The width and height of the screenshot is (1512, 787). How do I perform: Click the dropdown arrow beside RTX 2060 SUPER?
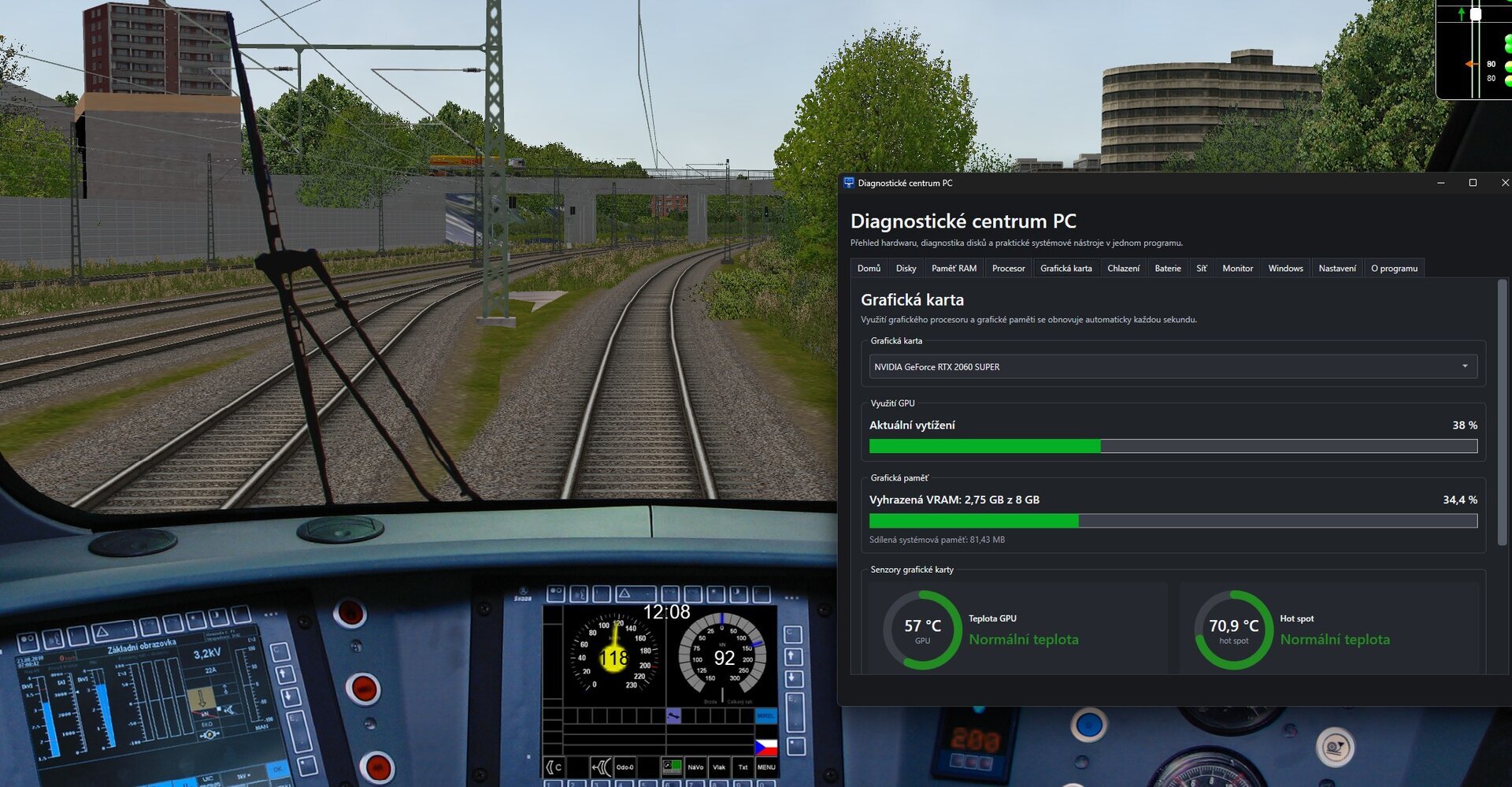click(1465, 366)
